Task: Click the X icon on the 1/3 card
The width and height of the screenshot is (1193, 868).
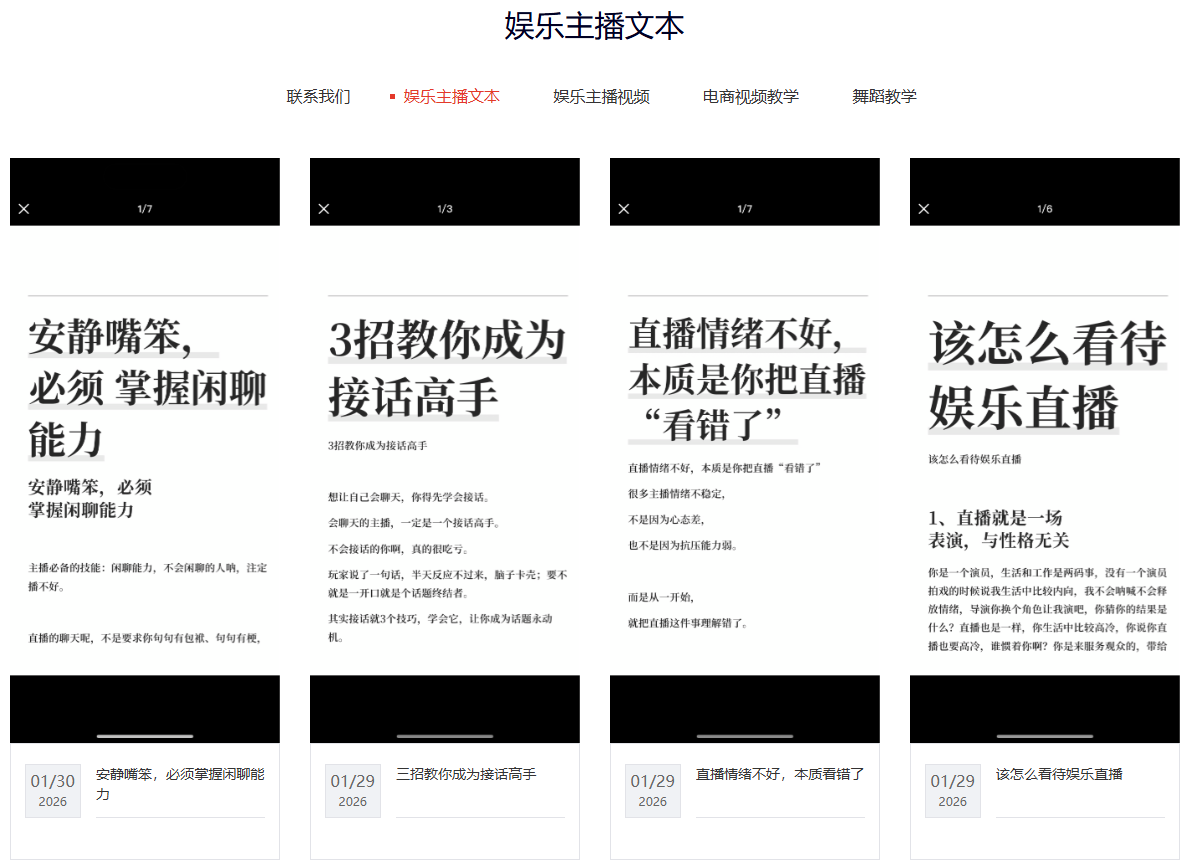Action: point(324,209)
